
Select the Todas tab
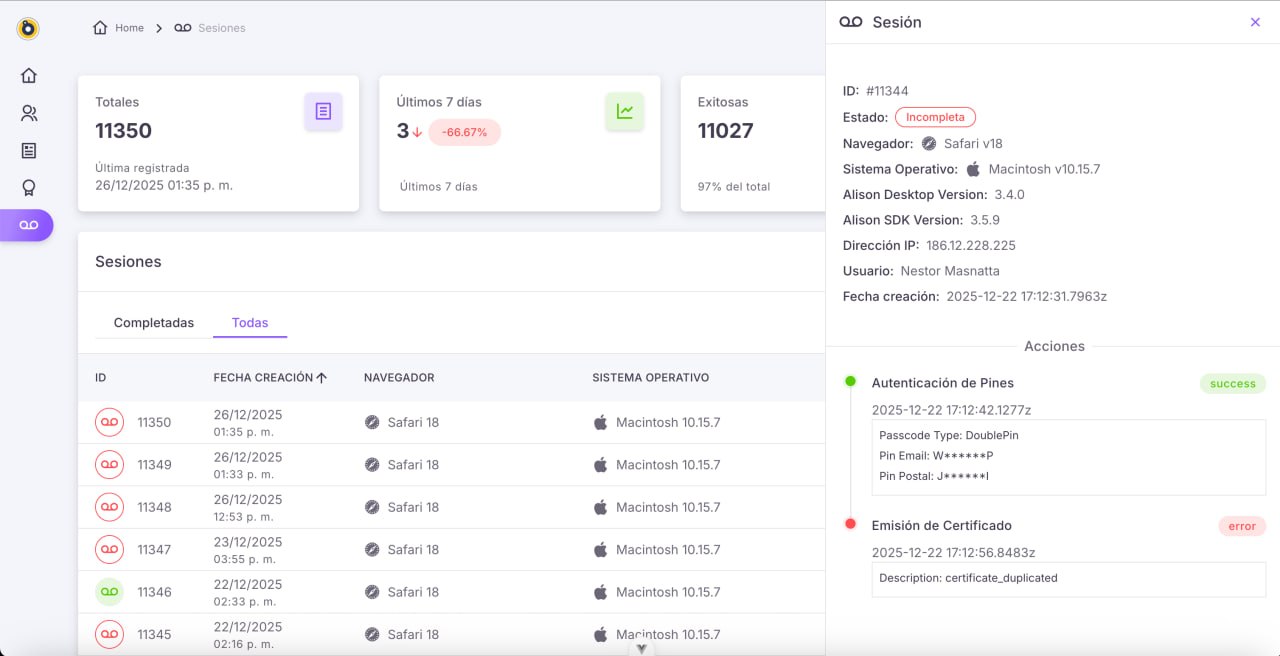[250, 323]
